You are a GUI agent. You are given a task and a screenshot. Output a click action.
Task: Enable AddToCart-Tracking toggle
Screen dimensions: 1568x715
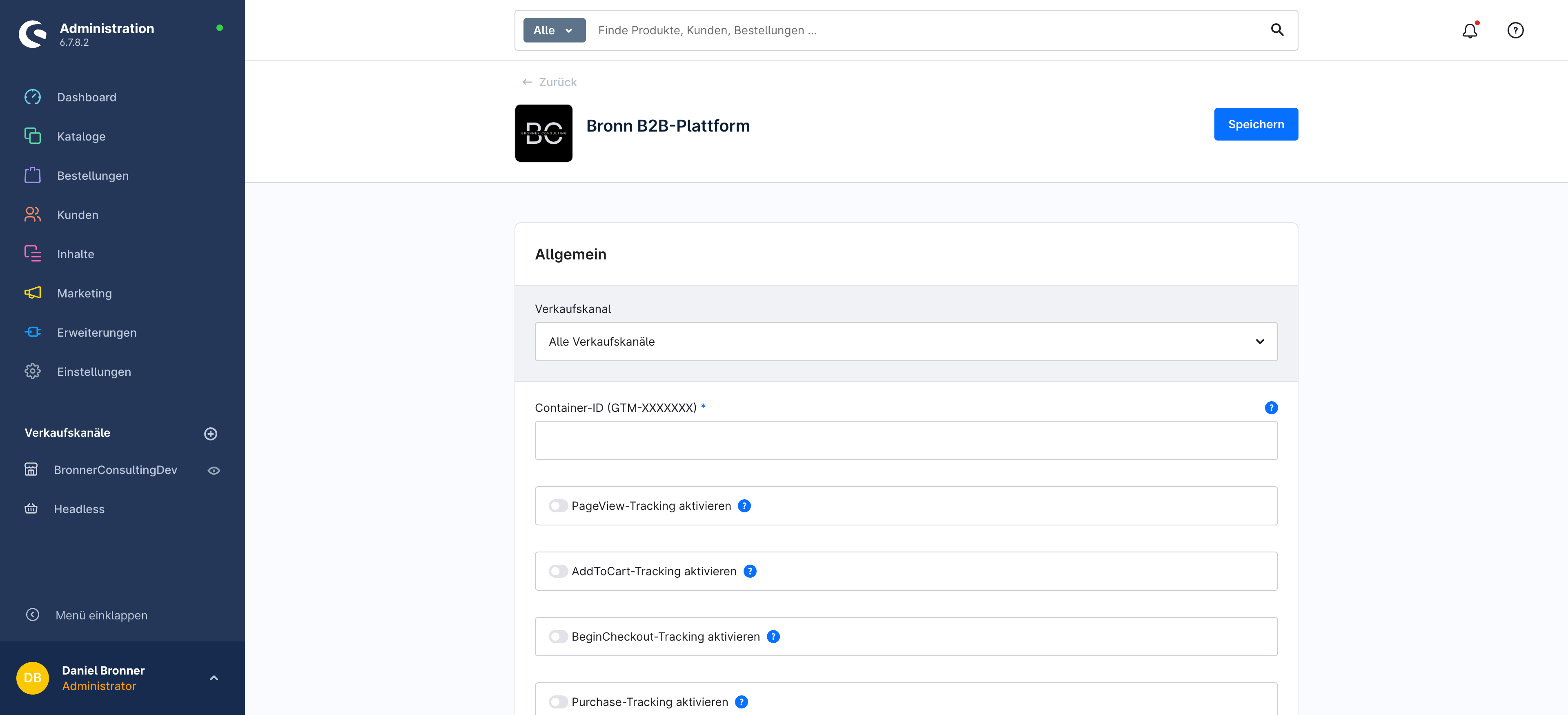(x=558, y=571)
